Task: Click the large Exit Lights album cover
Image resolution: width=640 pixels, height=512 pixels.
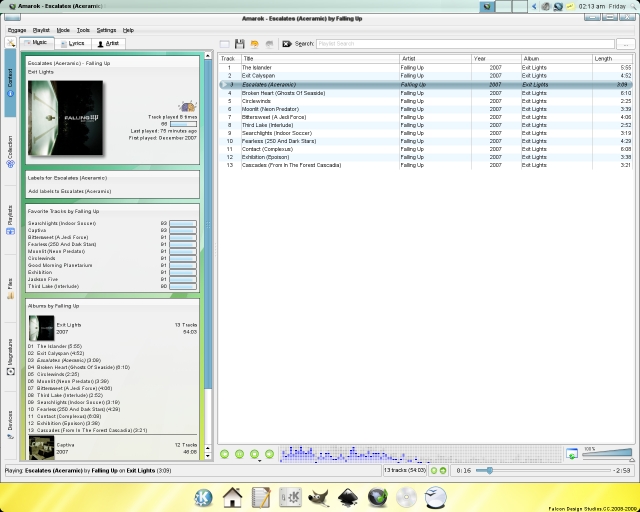Action: (65, 118)
